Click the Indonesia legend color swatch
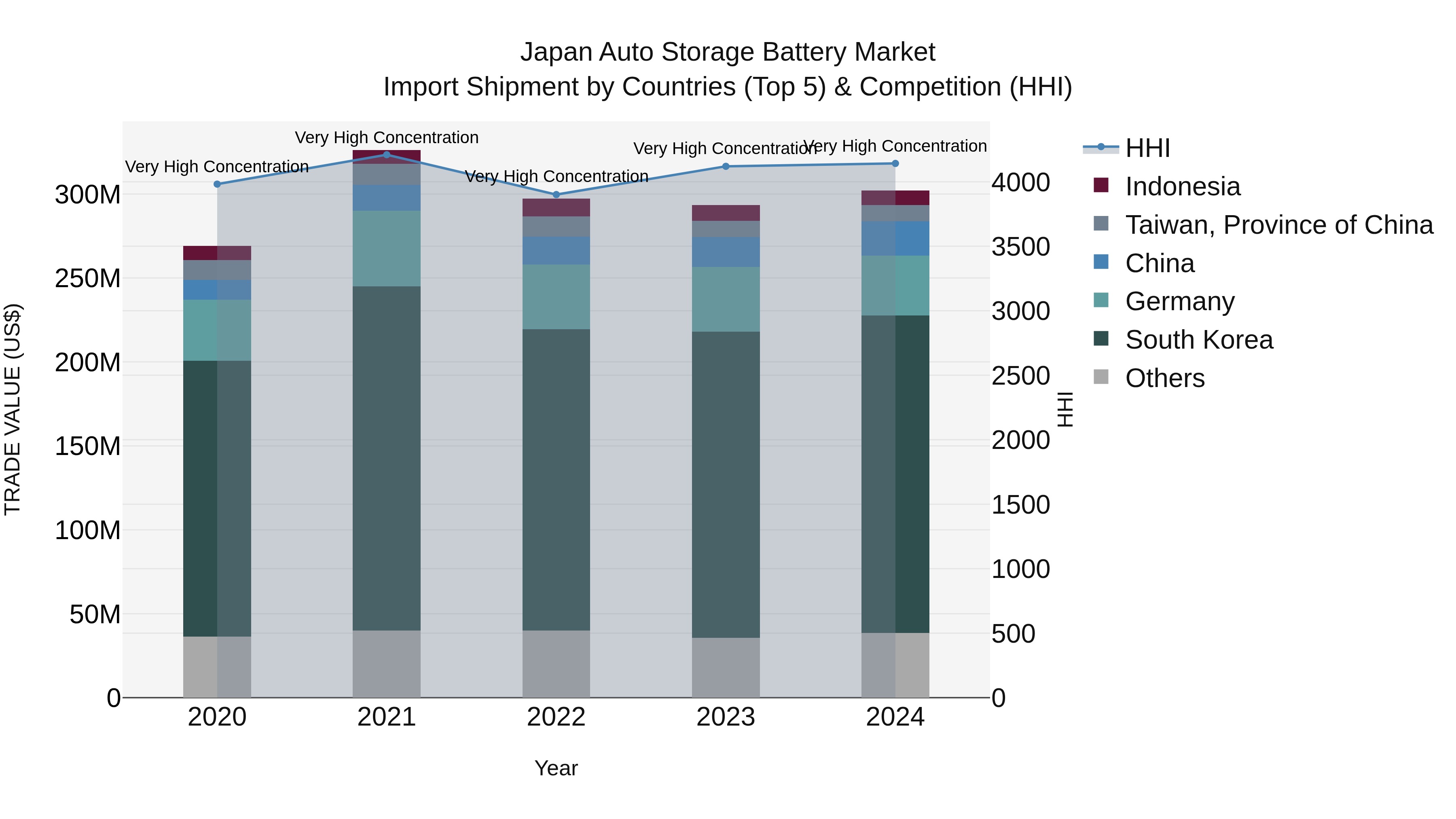This screenshot has width=1456, height=819. (x=1101, y=185)
